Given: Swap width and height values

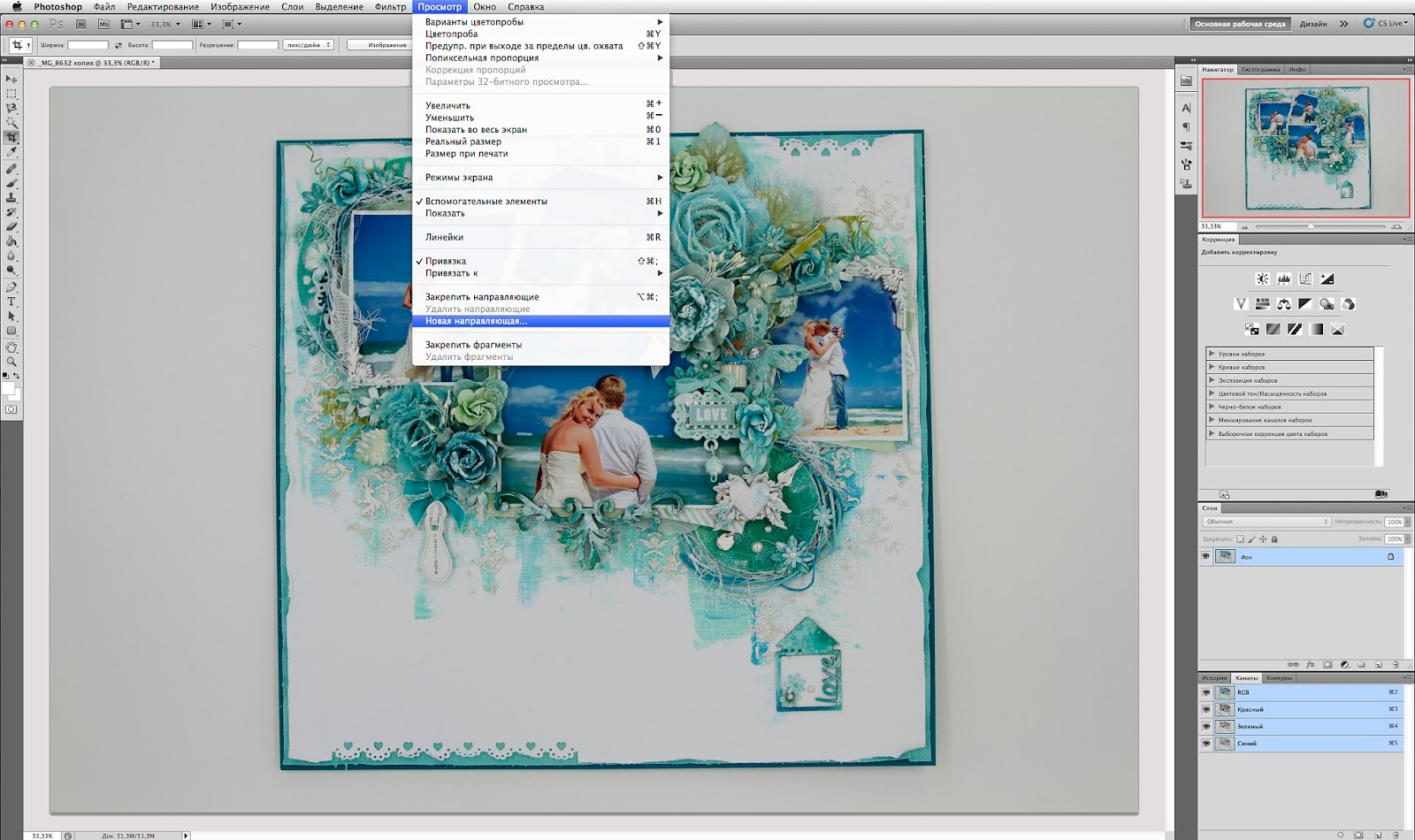Looking at the screenshot, I should (119, 45).
